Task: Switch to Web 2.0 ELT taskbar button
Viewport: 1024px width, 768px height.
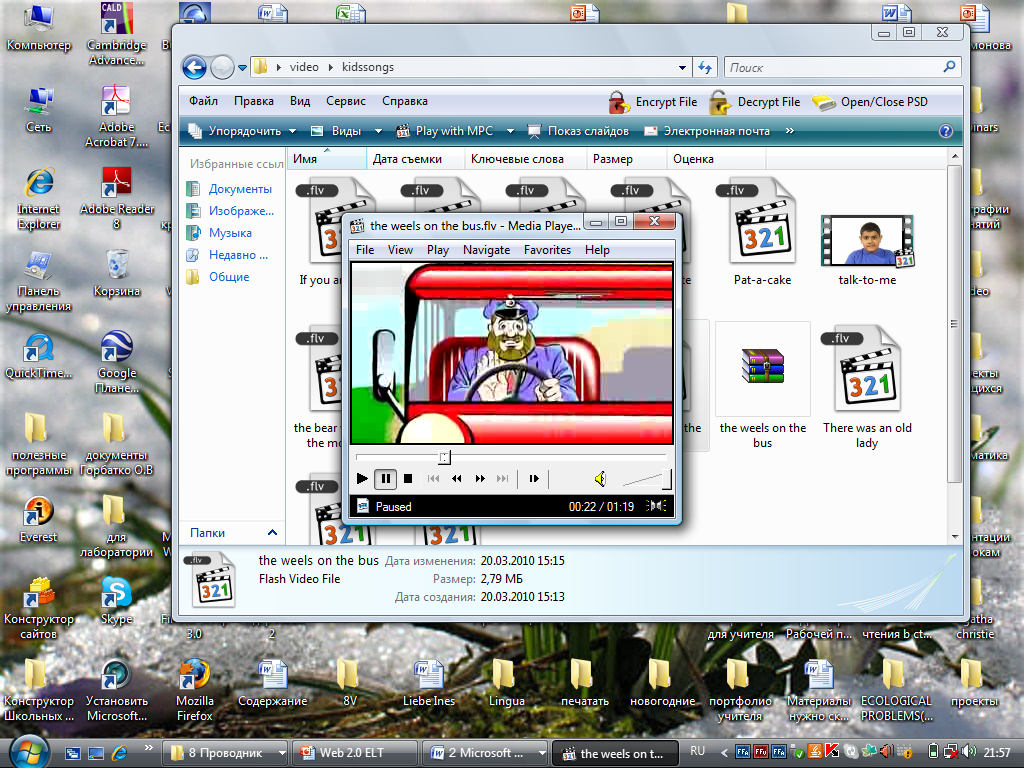Action: 355,753
